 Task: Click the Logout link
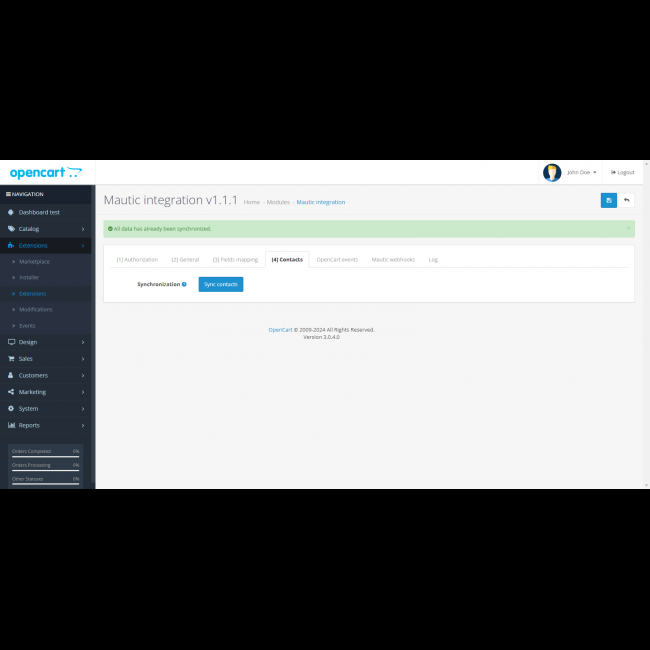pyautogui.click(x=622, y=172)
